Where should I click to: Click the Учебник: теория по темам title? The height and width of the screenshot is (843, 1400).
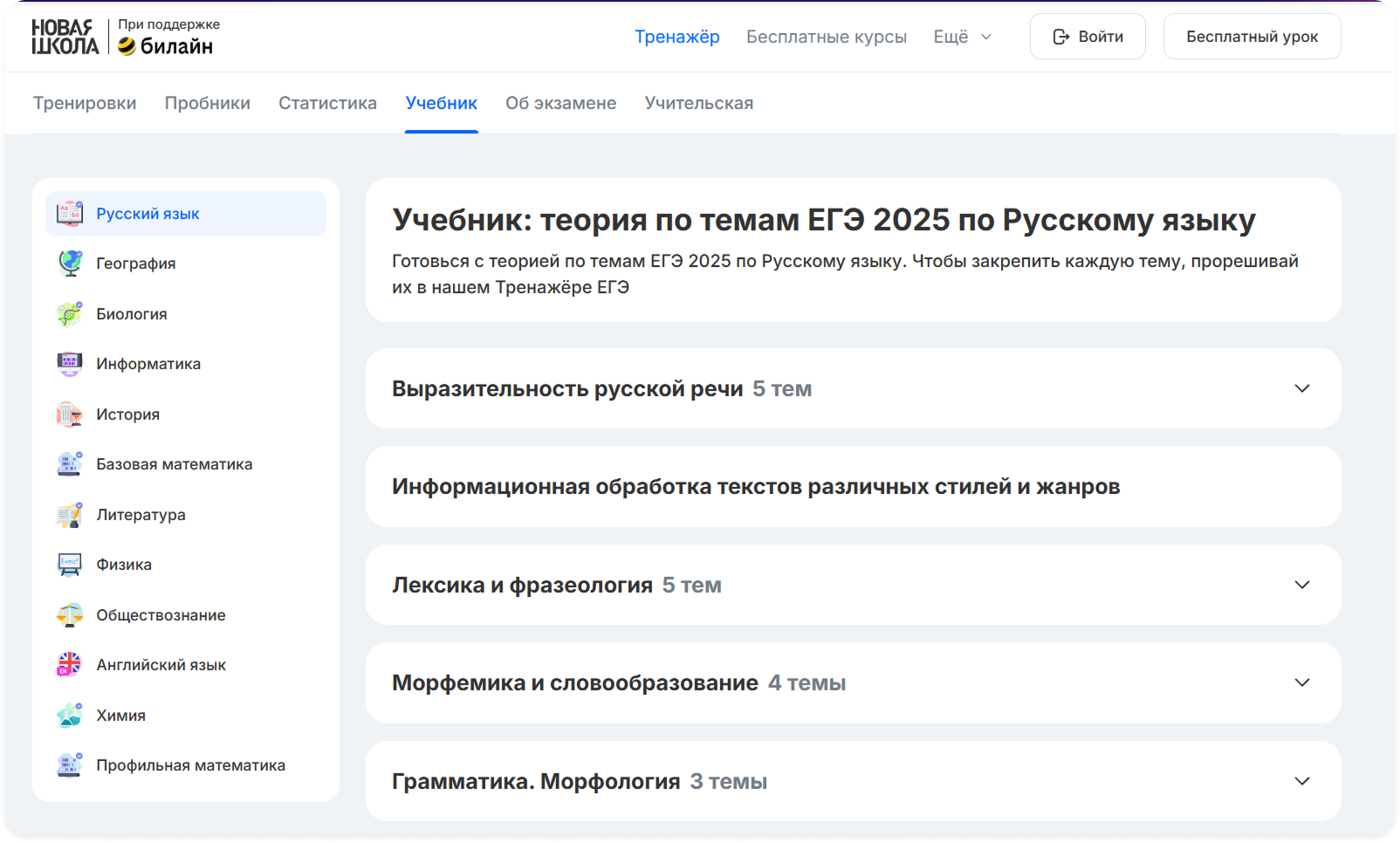tap(824, 220)
